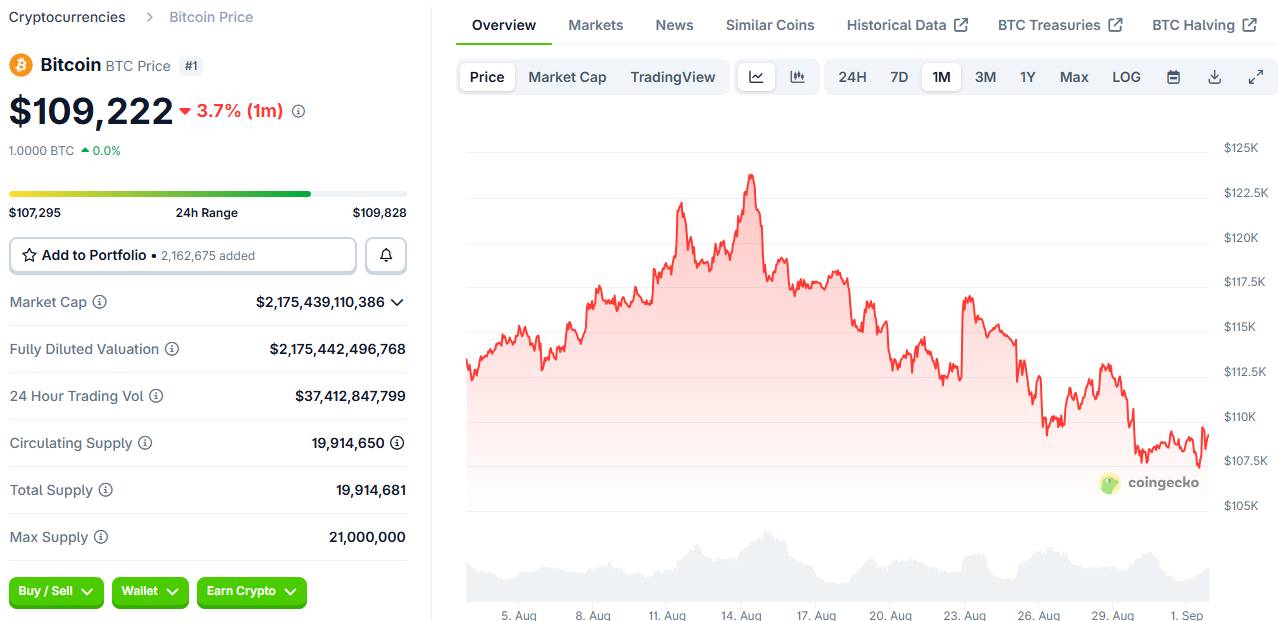The height and width of the screenshot is (621, 1278).
Task: Set chart range to 24H
Action: (x=852, y=77)
